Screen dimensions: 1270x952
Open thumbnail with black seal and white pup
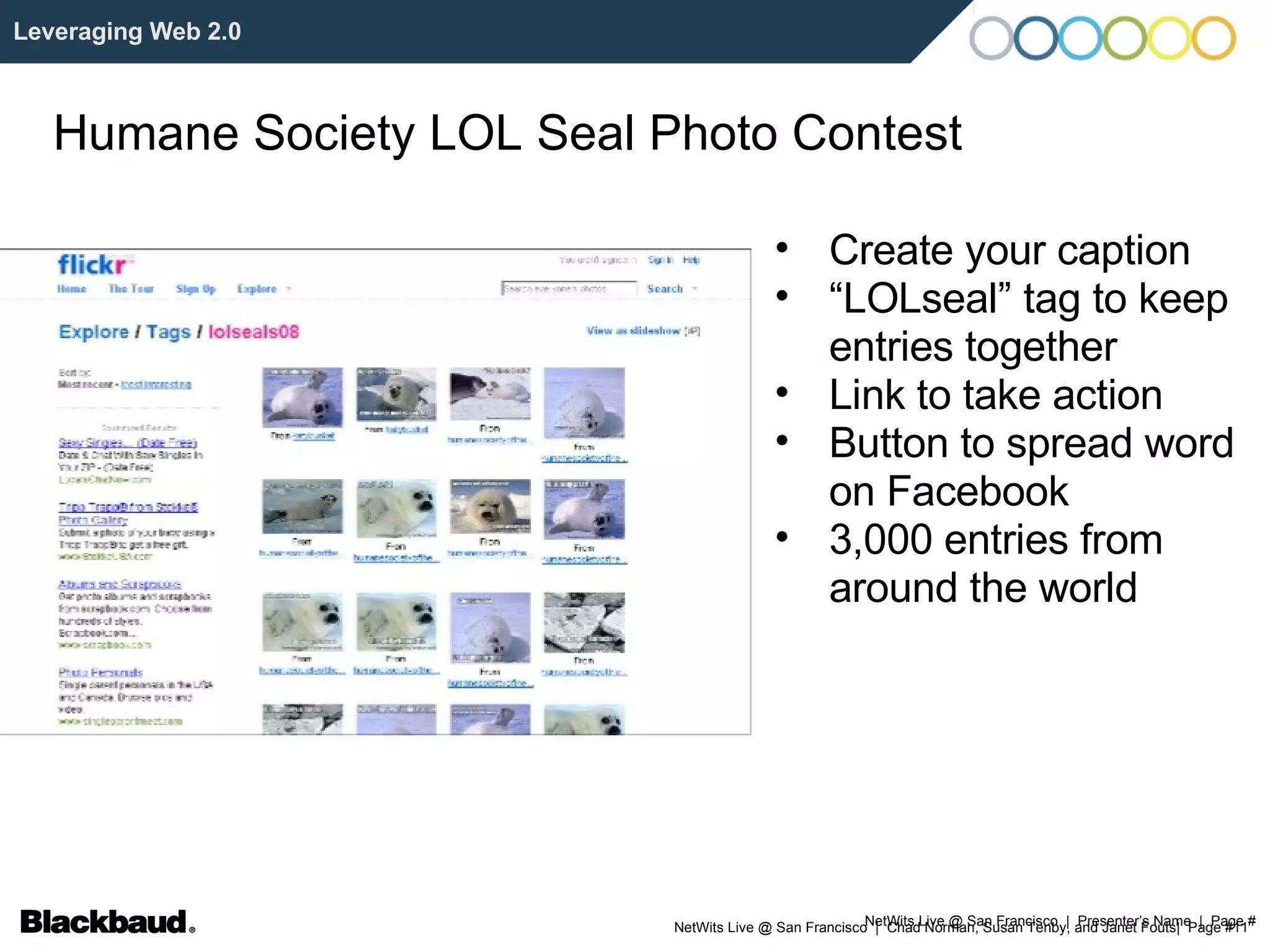point(490,394)
